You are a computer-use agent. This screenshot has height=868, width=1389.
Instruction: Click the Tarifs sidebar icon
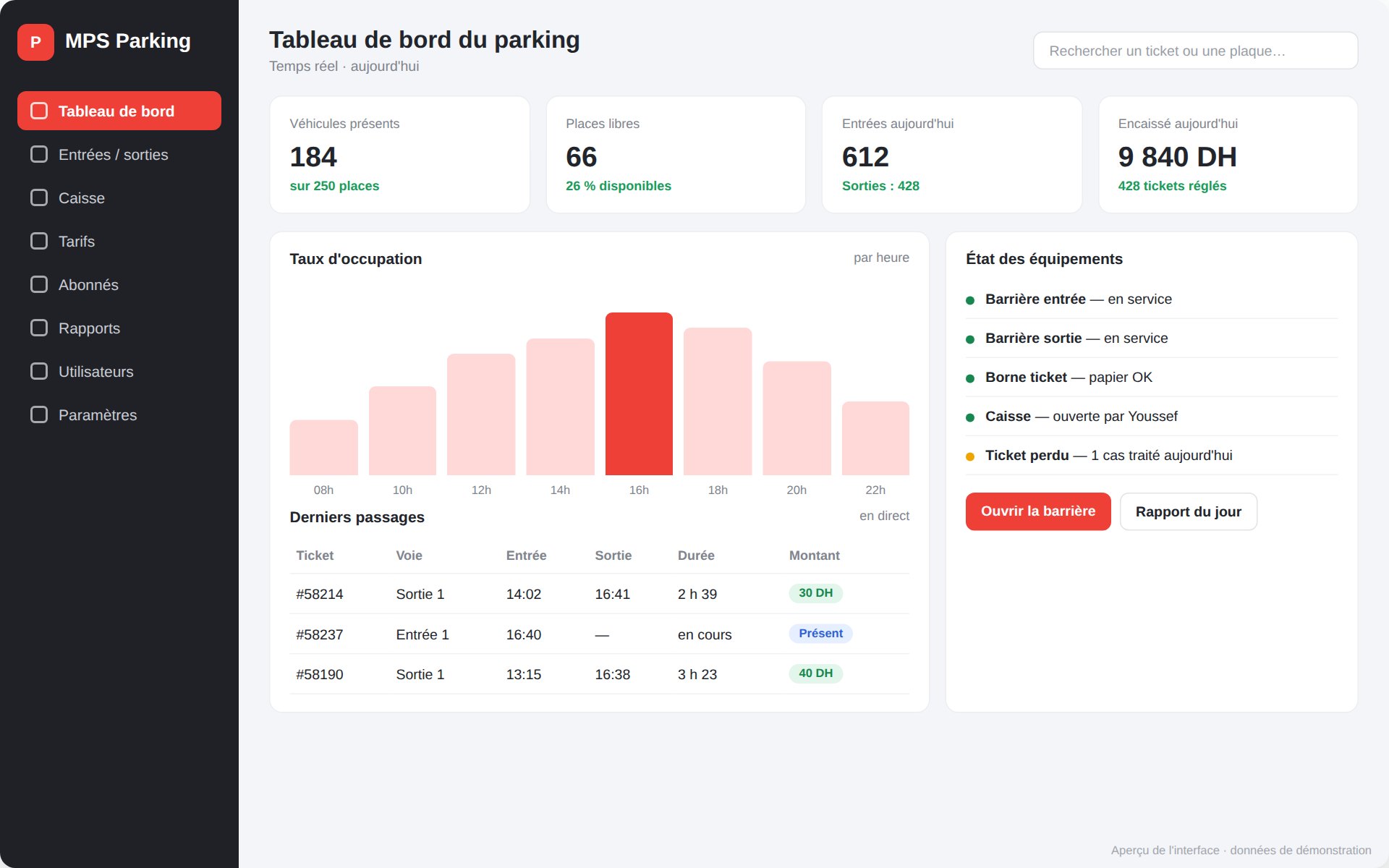pos(39,241)
